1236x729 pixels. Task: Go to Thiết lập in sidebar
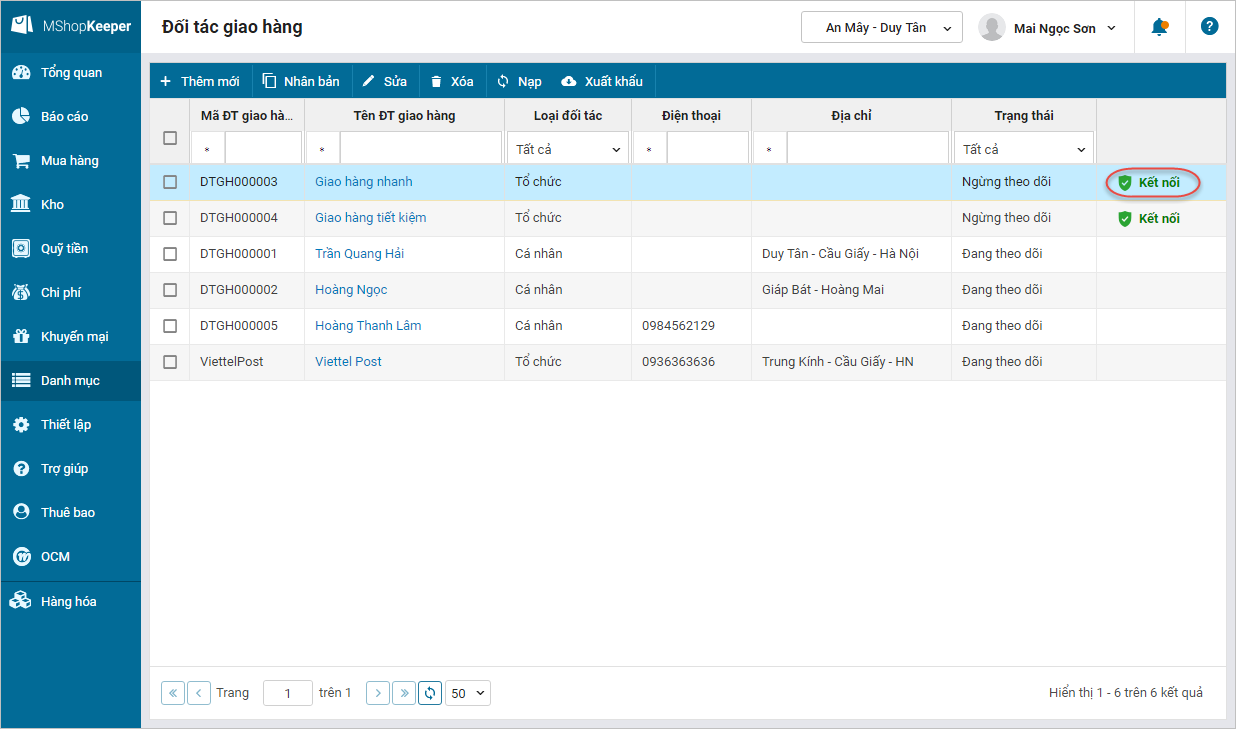[x=65, y=425]
